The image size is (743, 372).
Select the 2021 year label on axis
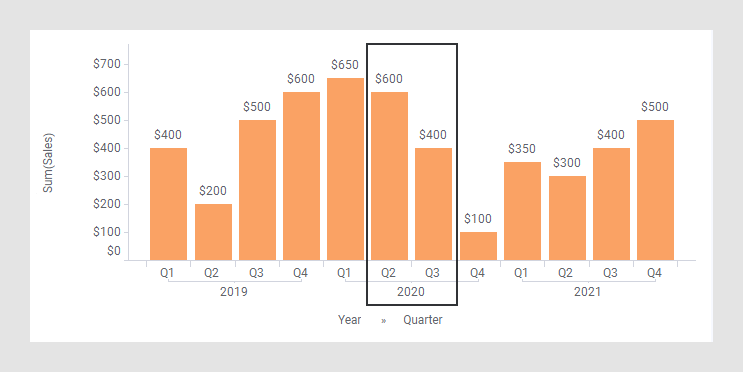[588, 291]
